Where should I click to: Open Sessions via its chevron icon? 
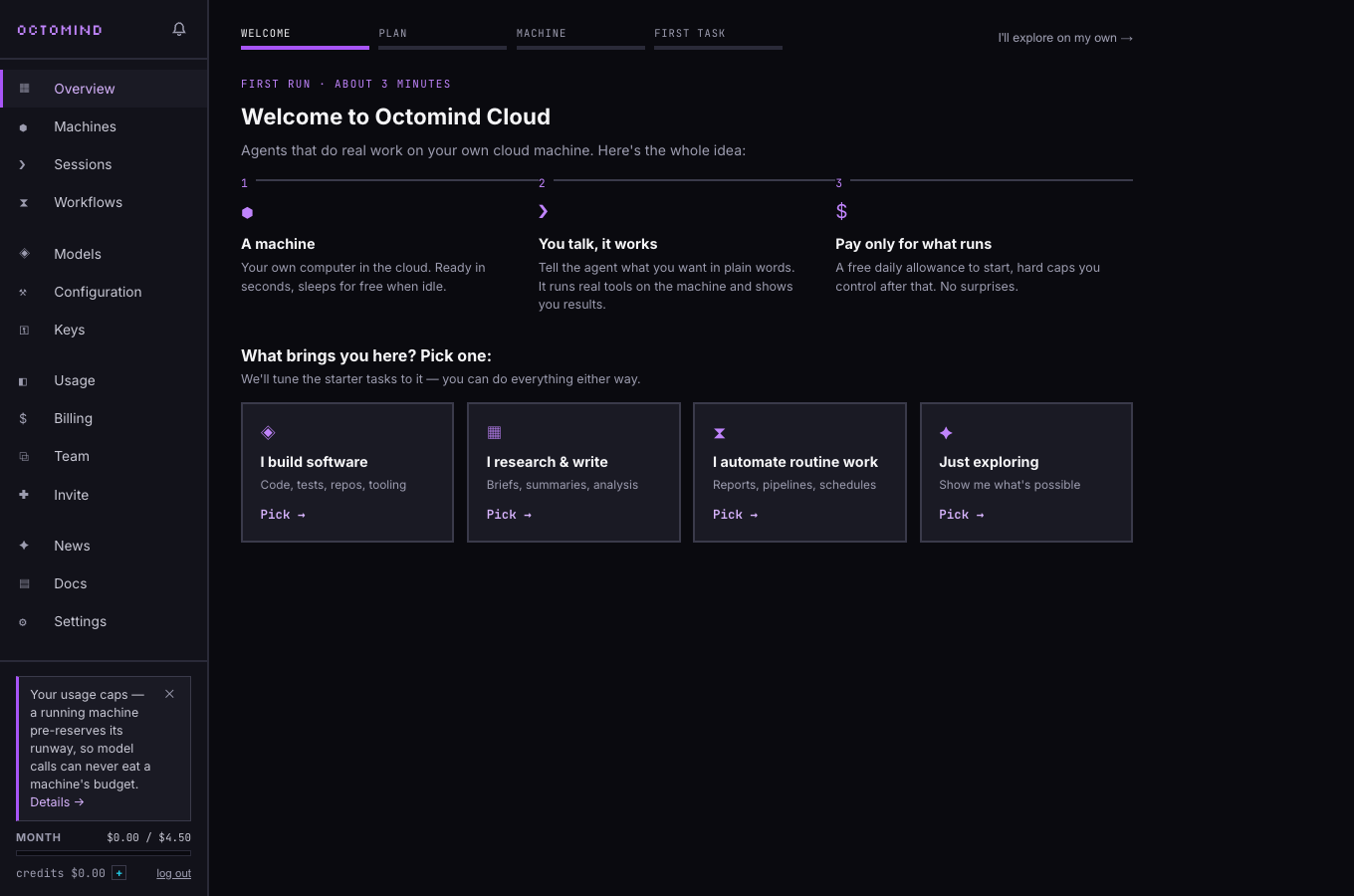tap(24, 165)
